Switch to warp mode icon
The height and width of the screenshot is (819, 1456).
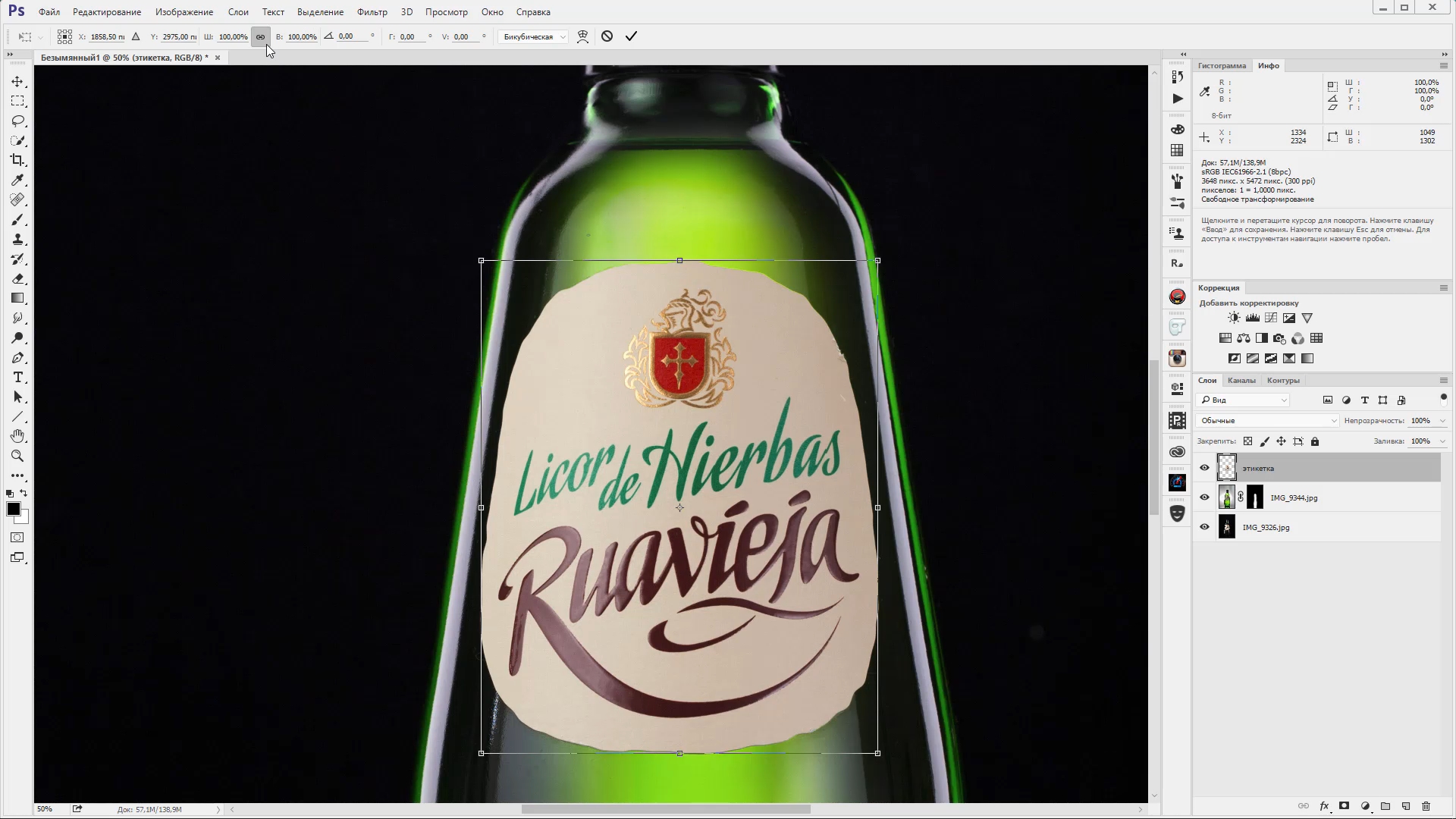click(582, 36)
